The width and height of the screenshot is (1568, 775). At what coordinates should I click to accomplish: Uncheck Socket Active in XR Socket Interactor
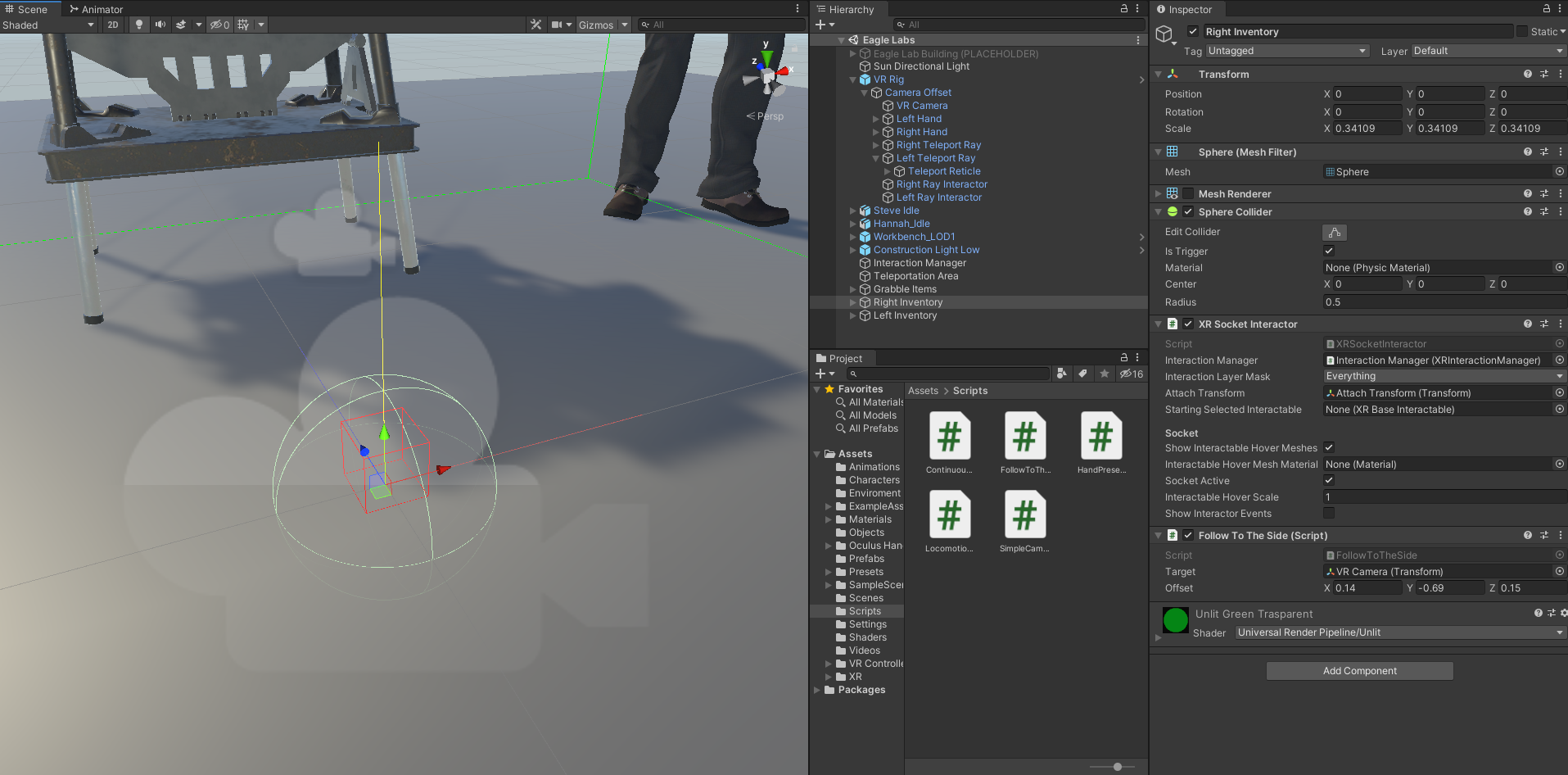pyautogui.click(x=1328, y=480)
